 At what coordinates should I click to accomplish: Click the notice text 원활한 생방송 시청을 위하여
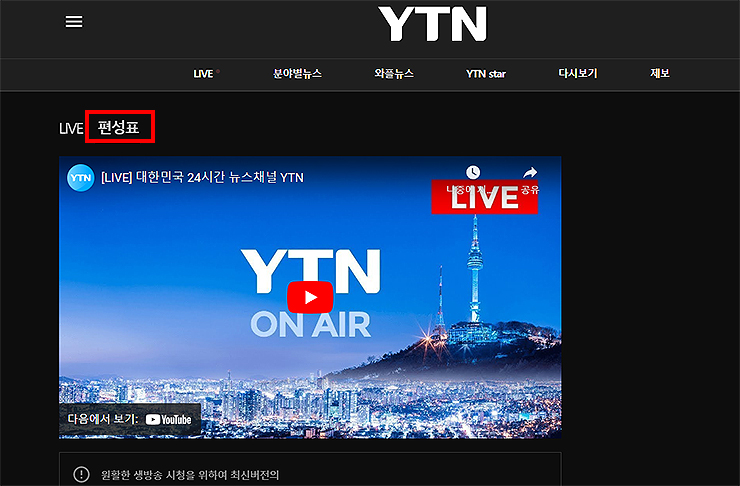[190, 475]
